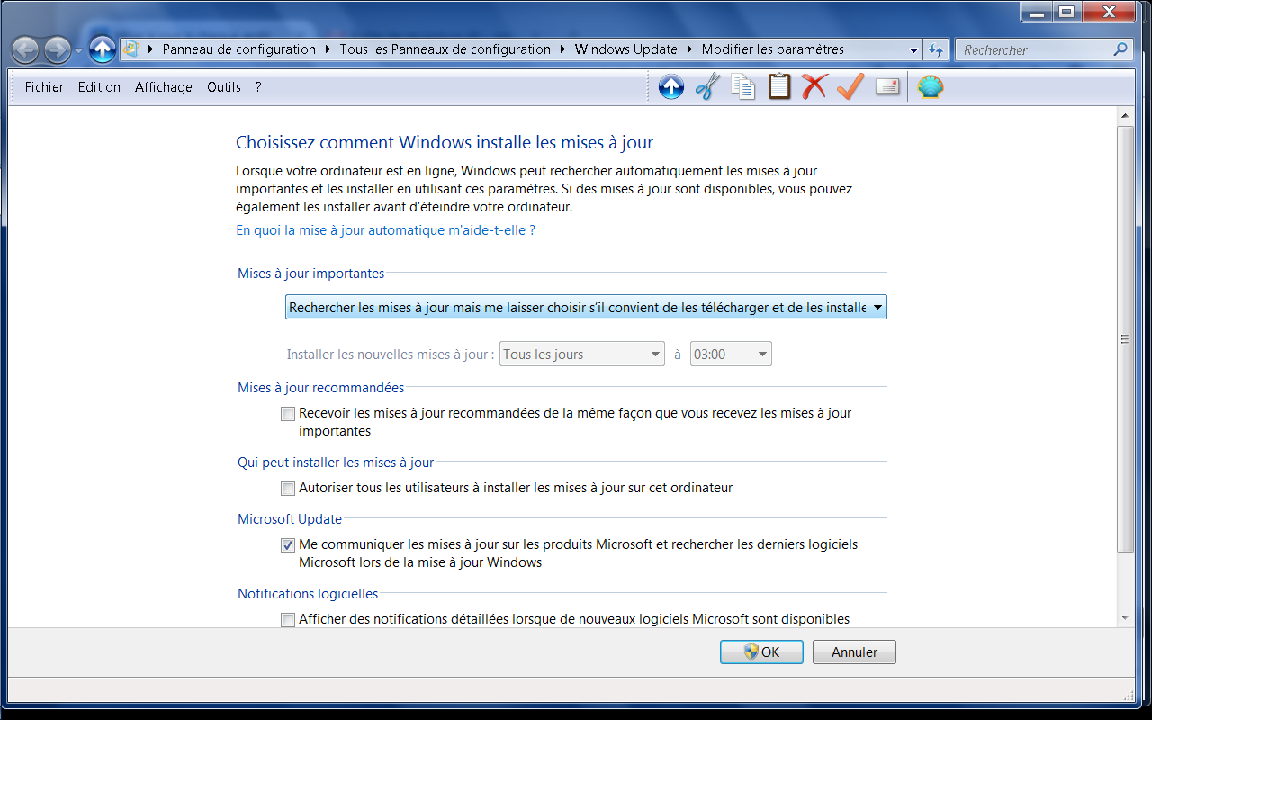Uncheck Me communiquer les mises à jour Microsoft

[288, 545]
